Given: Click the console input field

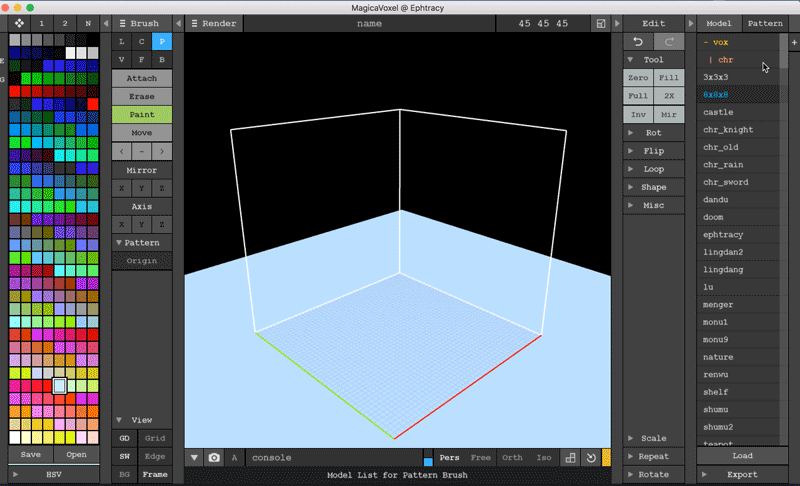Looking at the screenshot, I should tap(334, 457).
